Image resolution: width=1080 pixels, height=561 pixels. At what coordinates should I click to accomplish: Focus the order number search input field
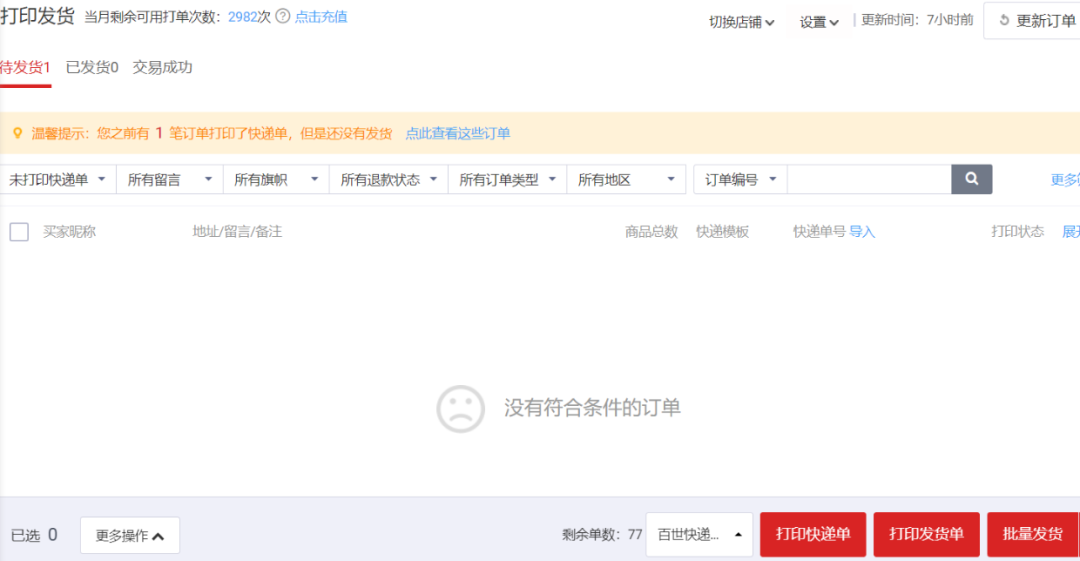869,179
